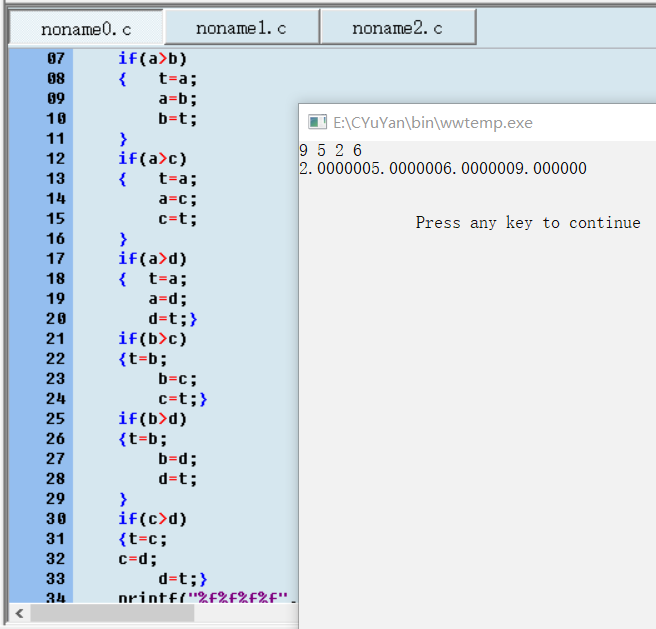This screenshot has height=629, width=656.
Task: Click the printf statement on line 34
Action: coord(207,597)
